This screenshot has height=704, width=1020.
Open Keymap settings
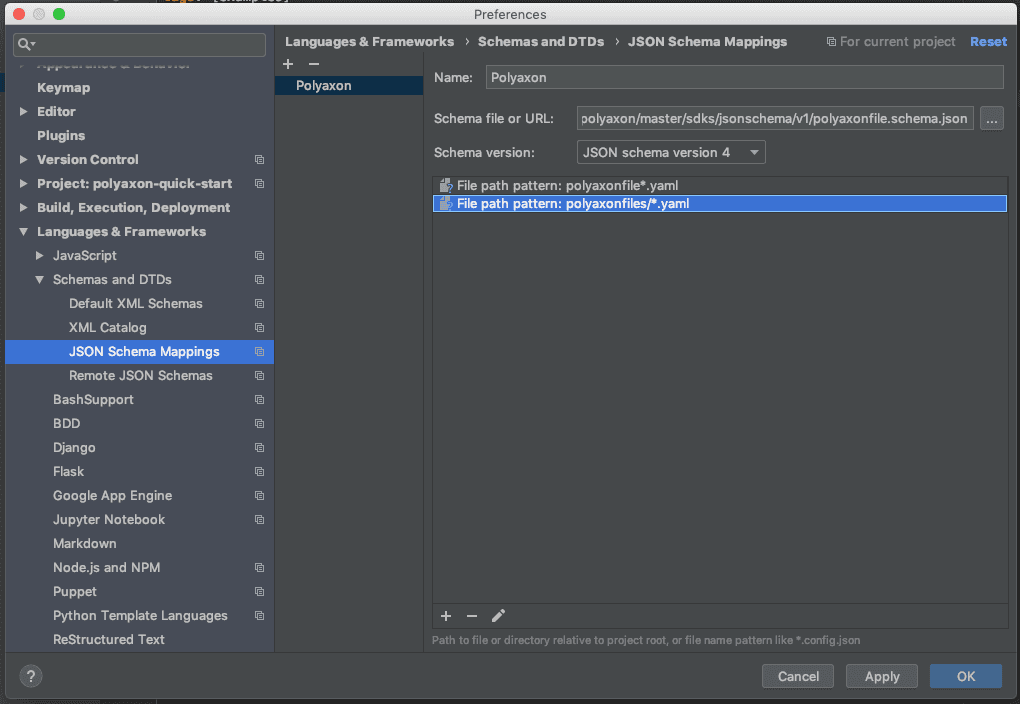coord(64,88)
